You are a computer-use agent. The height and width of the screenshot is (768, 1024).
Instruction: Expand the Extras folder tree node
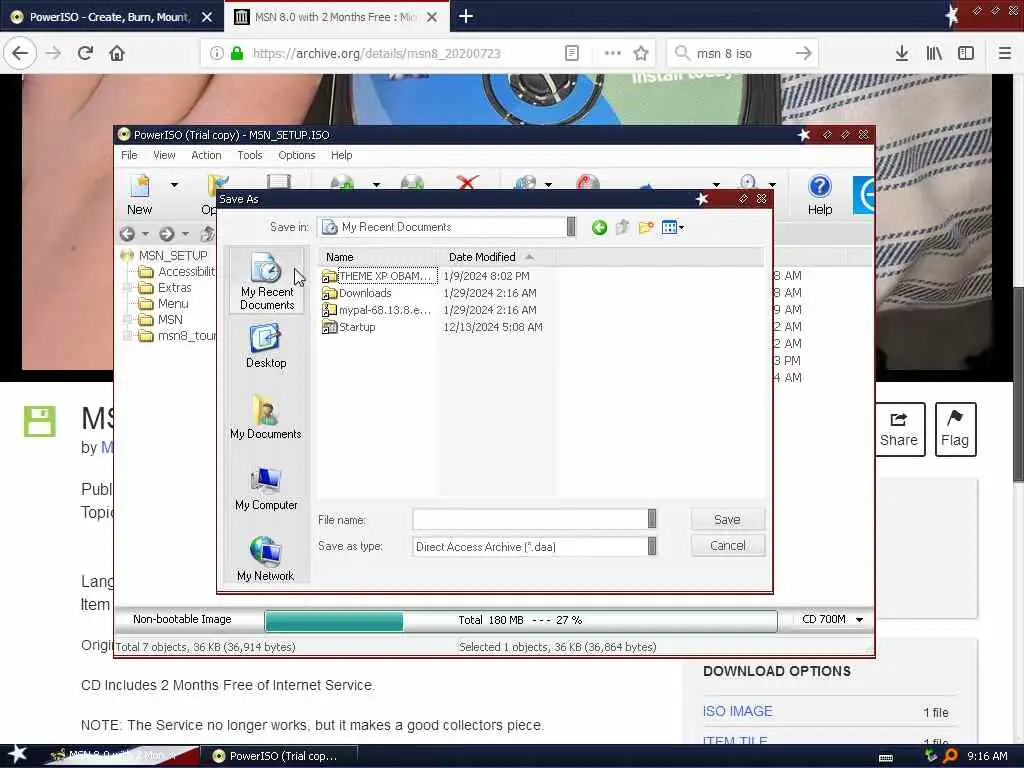[128, 287]
